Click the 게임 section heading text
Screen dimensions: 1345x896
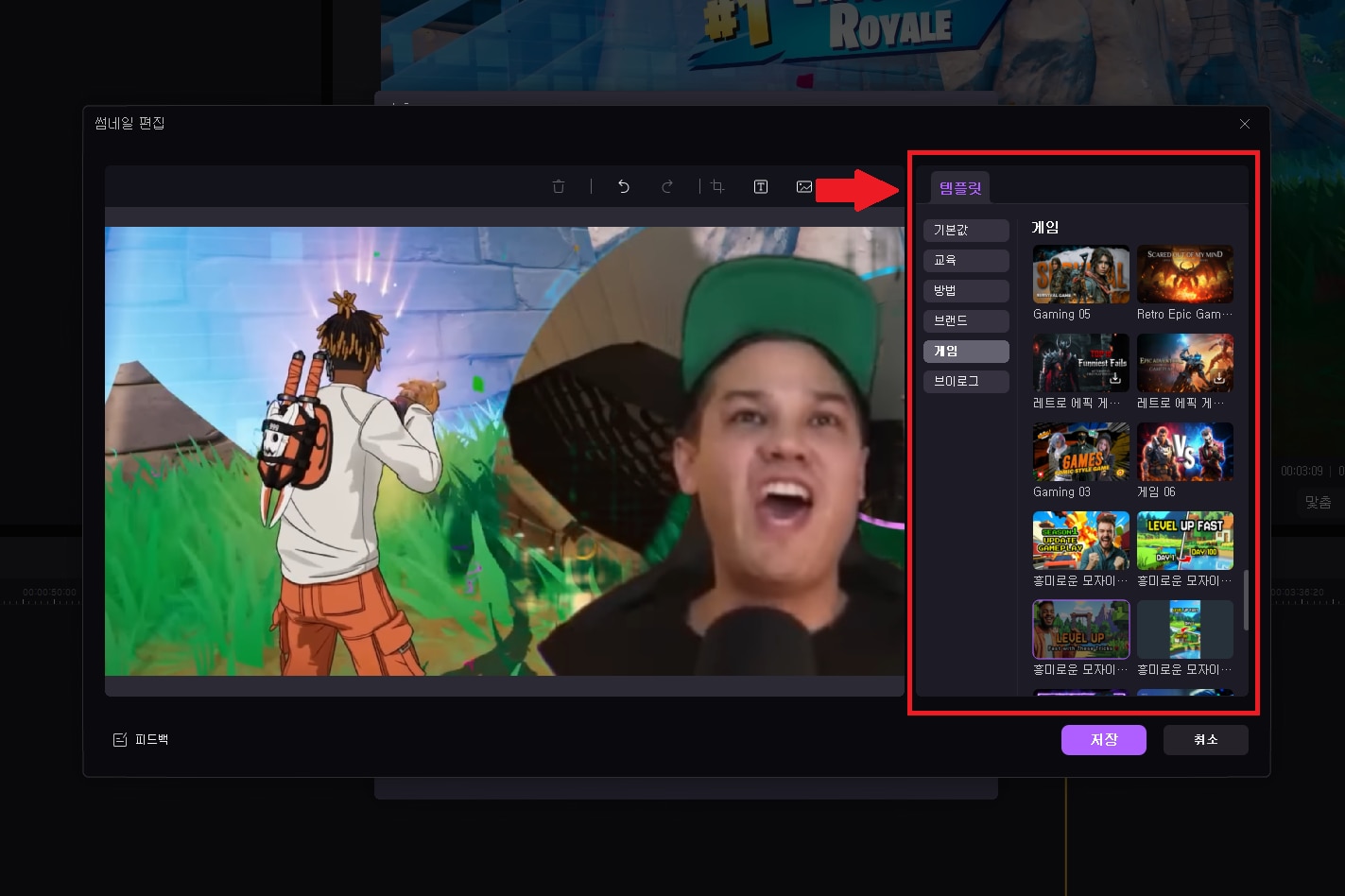coord(1045,228)
